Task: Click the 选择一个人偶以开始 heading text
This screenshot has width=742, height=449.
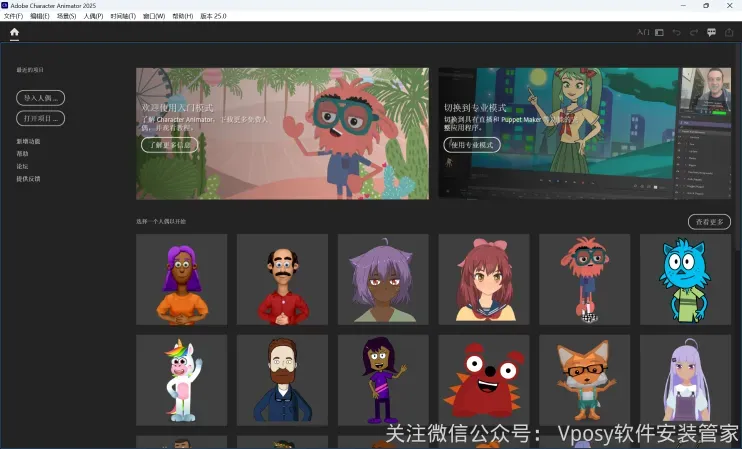Action: tap(161, 221)
